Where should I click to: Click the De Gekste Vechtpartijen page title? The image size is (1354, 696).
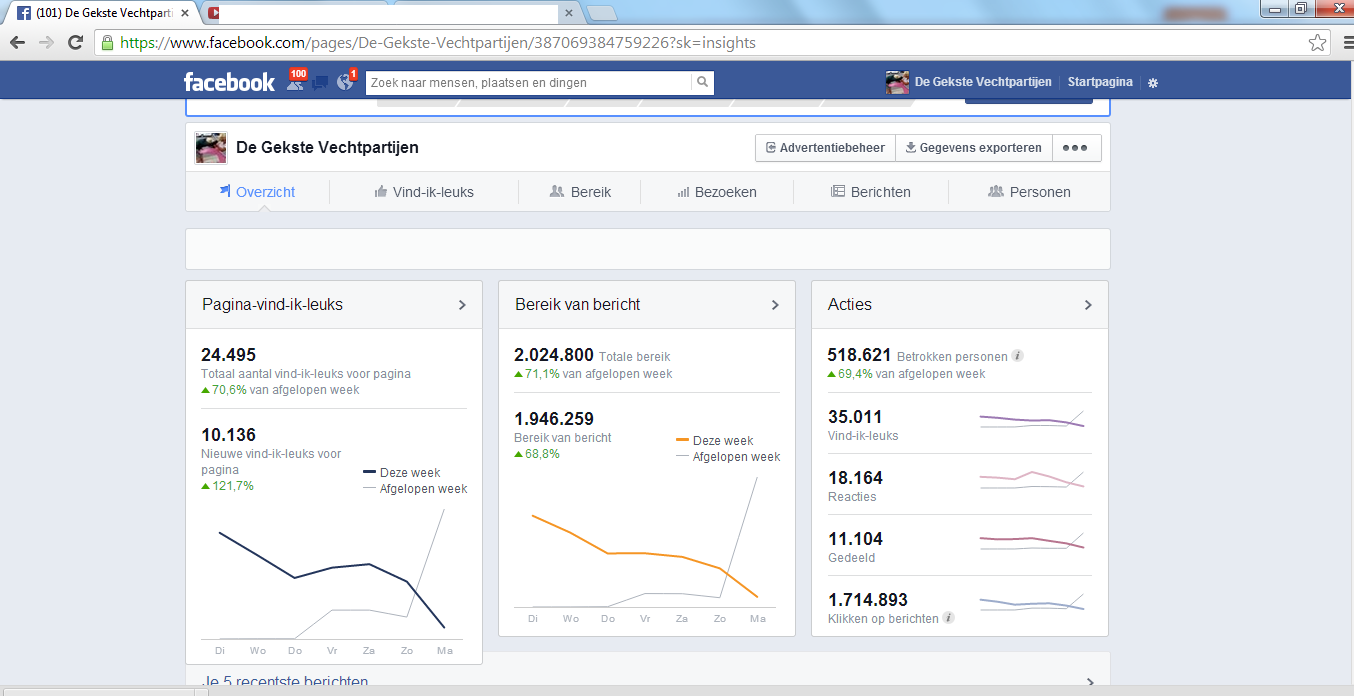tap(327, 148)
